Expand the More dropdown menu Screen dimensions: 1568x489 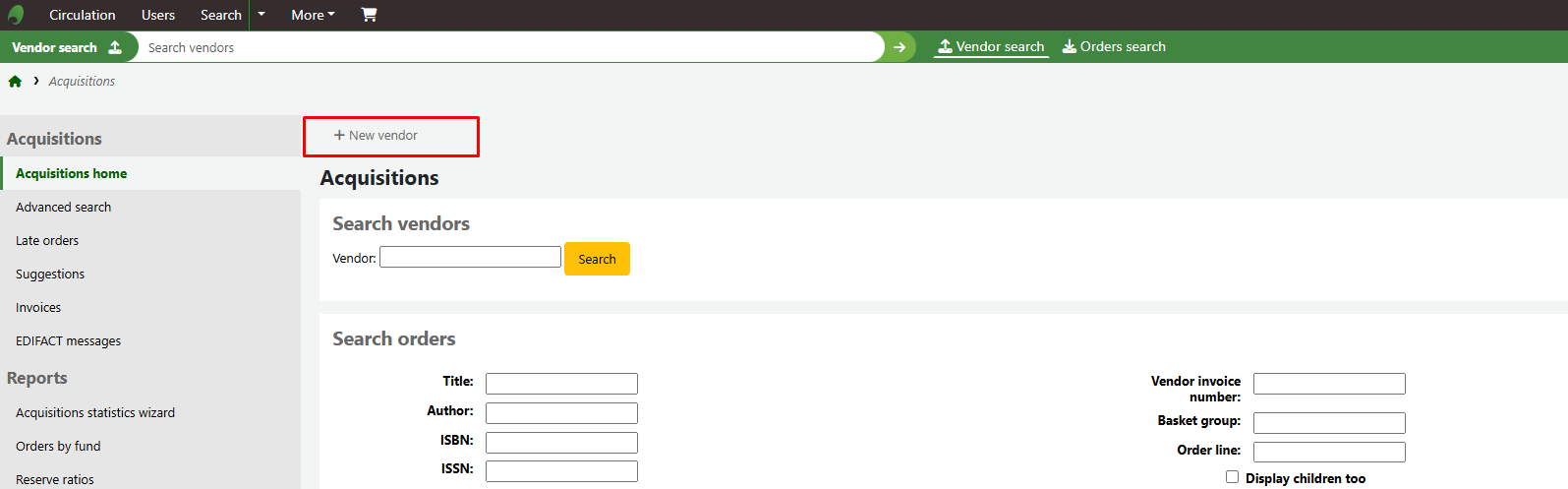click(313, 15)
